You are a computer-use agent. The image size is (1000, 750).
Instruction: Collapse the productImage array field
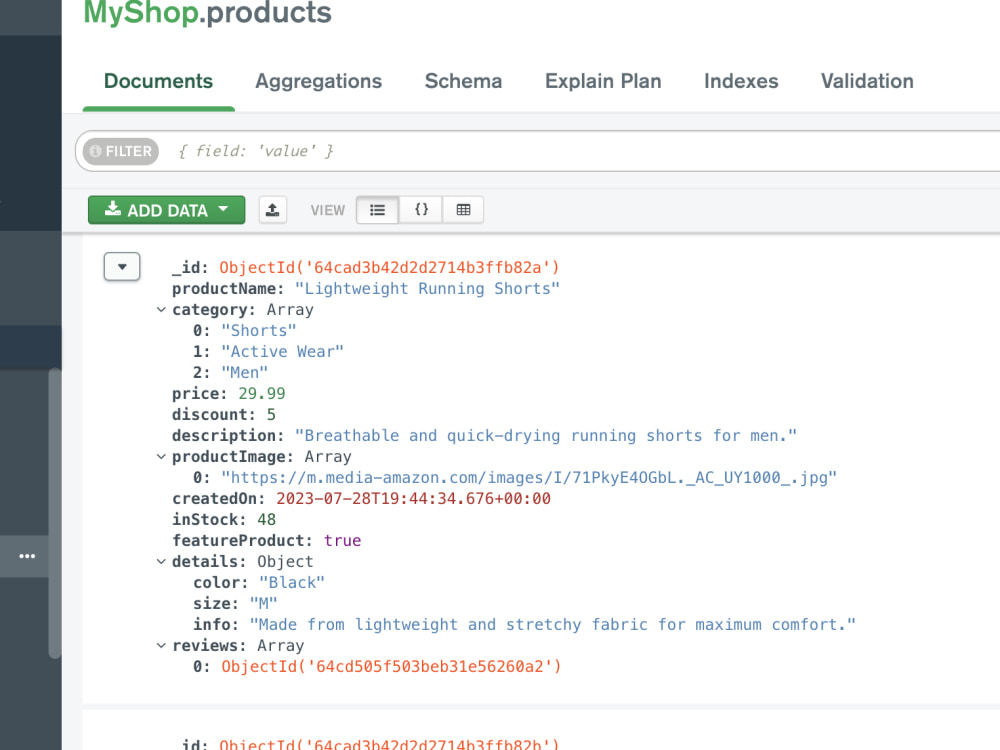(x=161, y=456)
